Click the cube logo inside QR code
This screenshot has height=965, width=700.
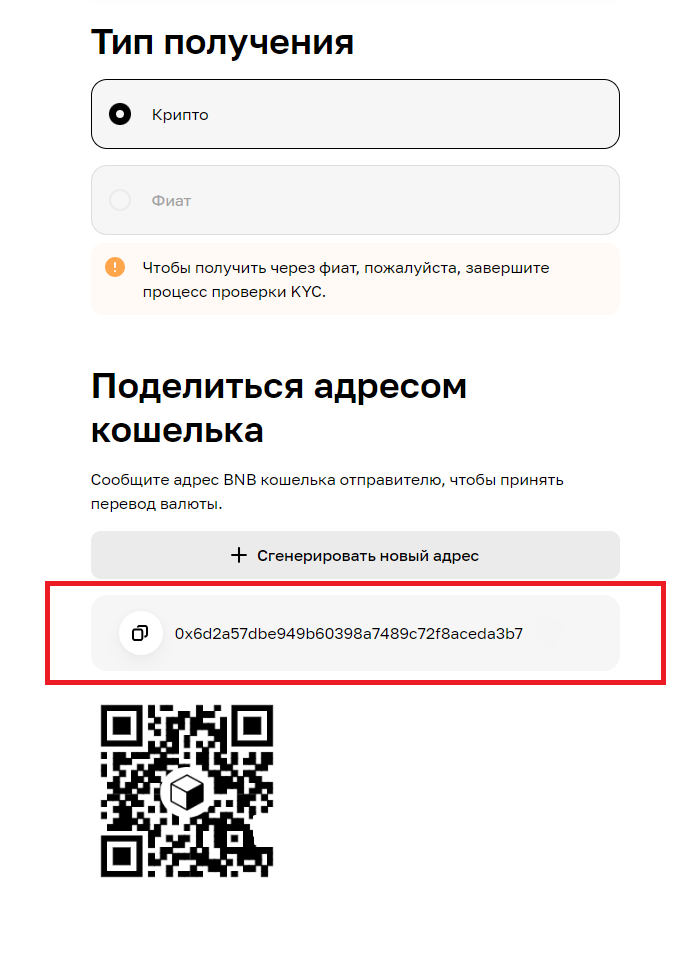click(x=187, y=791)
